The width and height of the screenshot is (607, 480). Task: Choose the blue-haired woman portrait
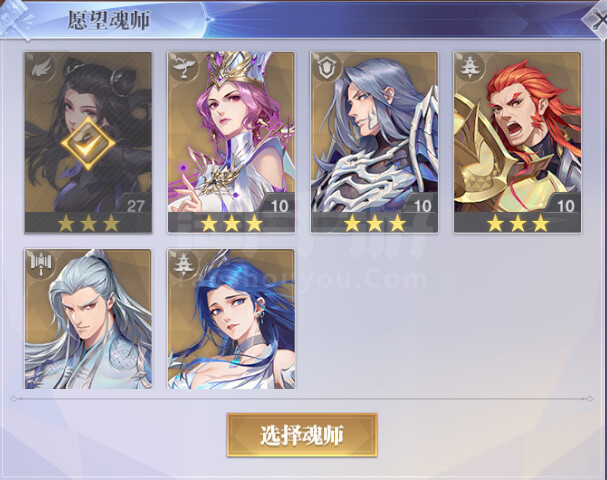click(231, 319)
